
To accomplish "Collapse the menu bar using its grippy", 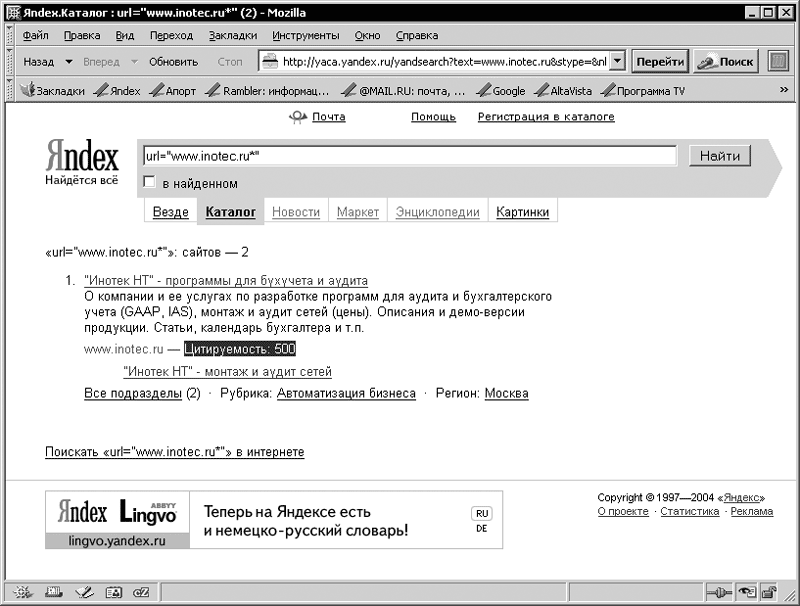I will pyautogui.click(x=9, y=35).
